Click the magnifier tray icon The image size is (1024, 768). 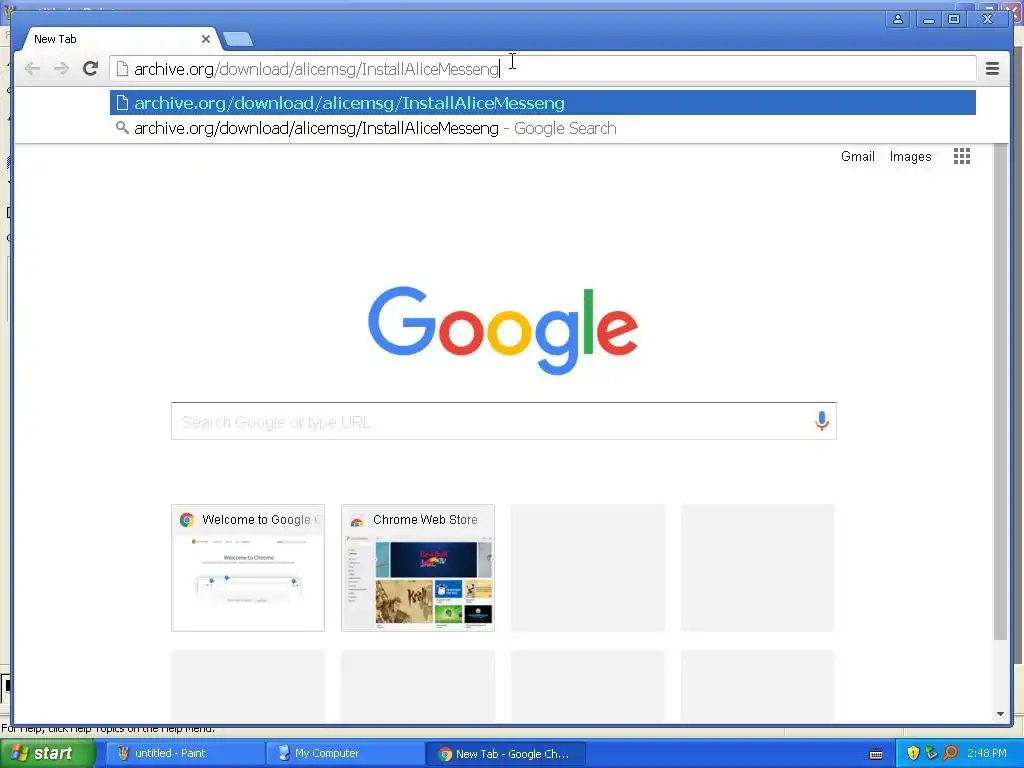pos(950,754)
